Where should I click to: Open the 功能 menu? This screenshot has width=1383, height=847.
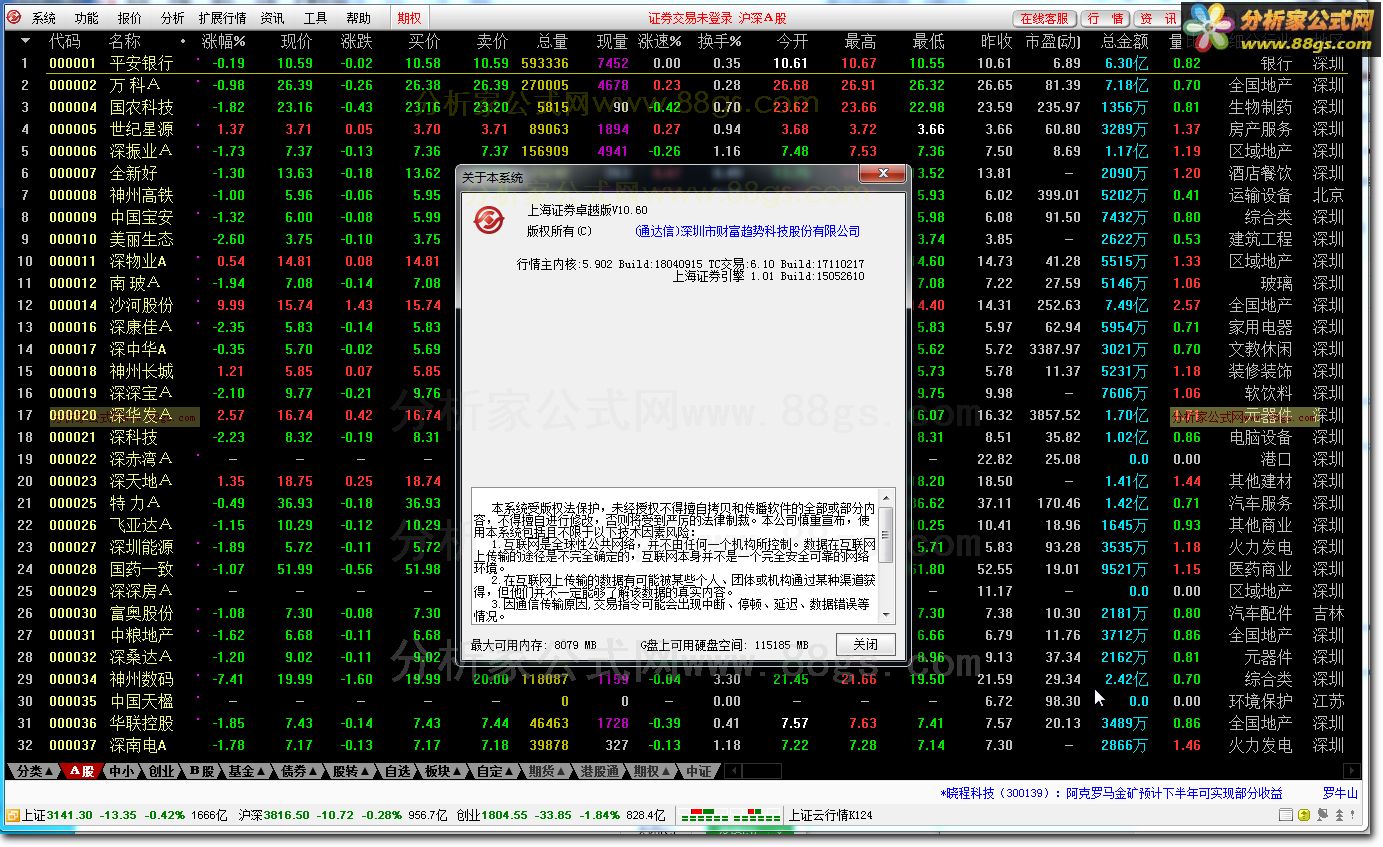click(x=86, y=18)
